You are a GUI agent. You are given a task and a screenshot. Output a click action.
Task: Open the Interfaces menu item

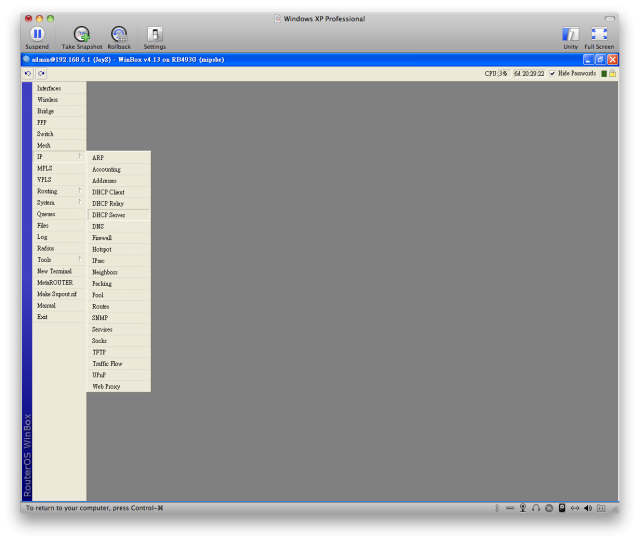point(59,88)
